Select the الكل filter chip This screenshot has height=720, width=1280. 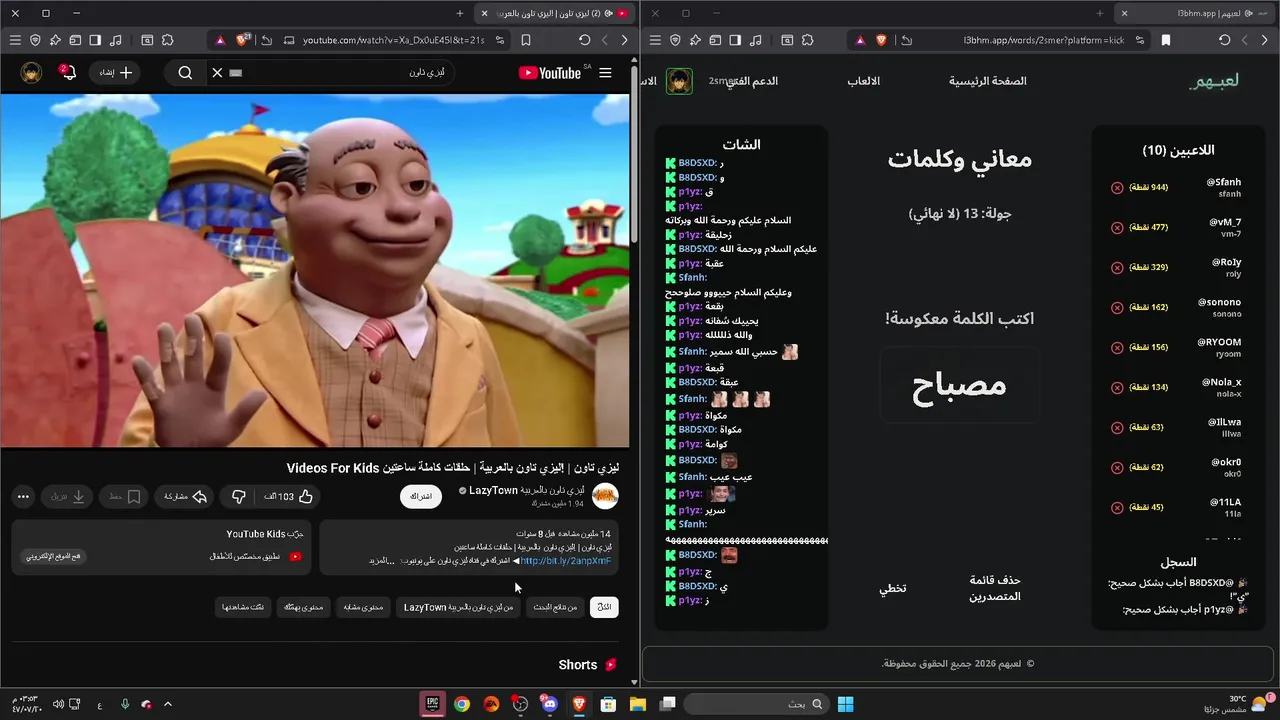coord(604,607)
